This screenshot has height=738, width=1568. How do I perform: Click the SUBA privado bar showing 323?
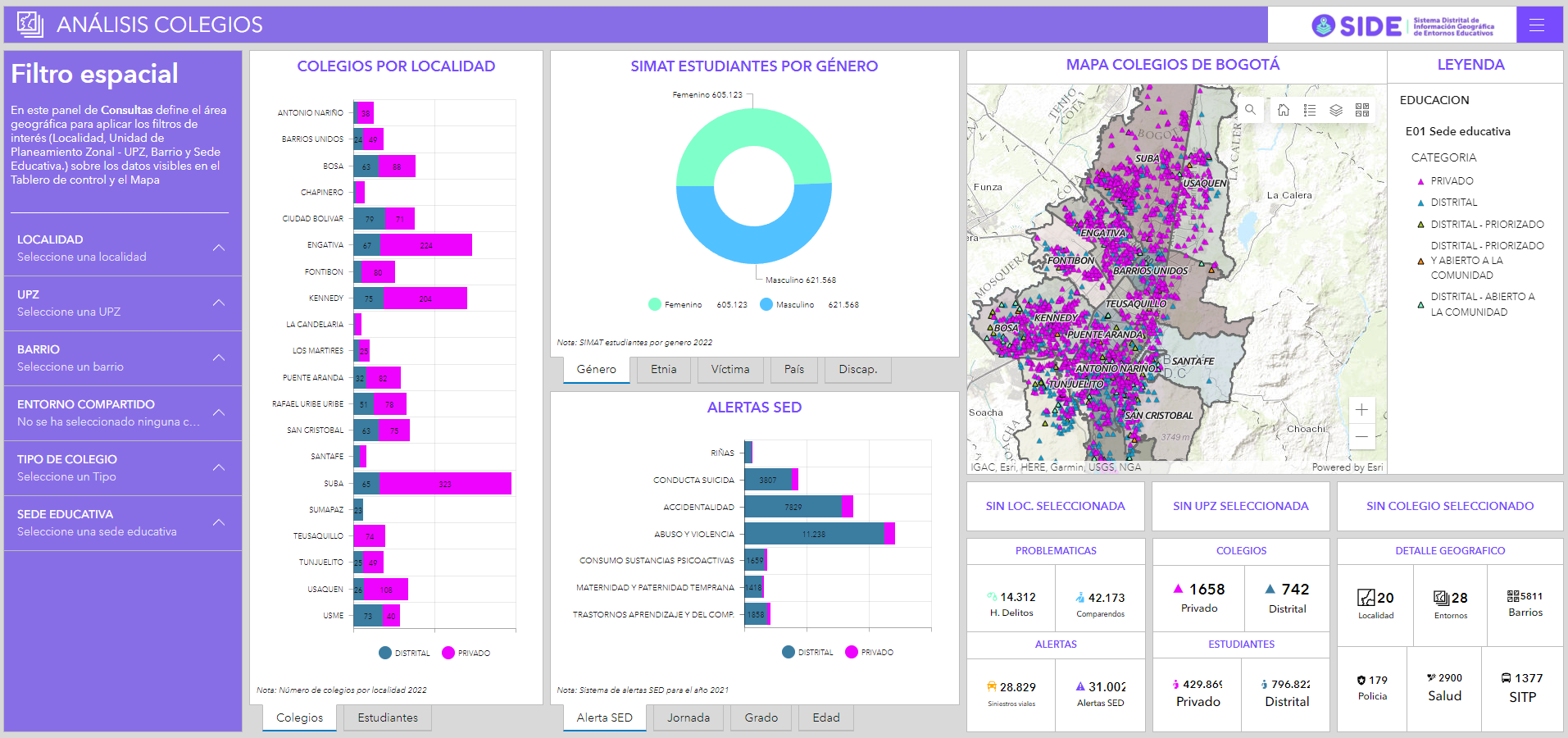click(x=445, y=484)
